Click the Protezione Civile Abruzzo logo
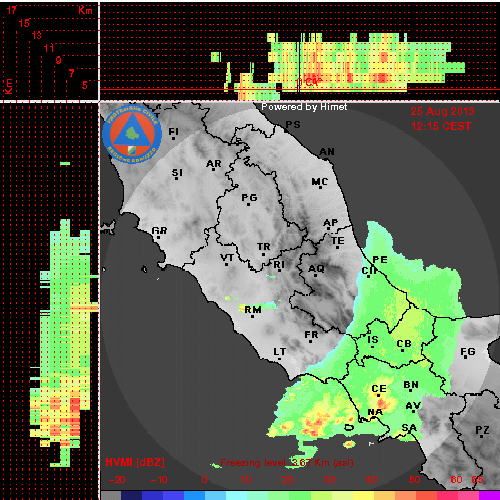500x500 pixels. point(132,134)
